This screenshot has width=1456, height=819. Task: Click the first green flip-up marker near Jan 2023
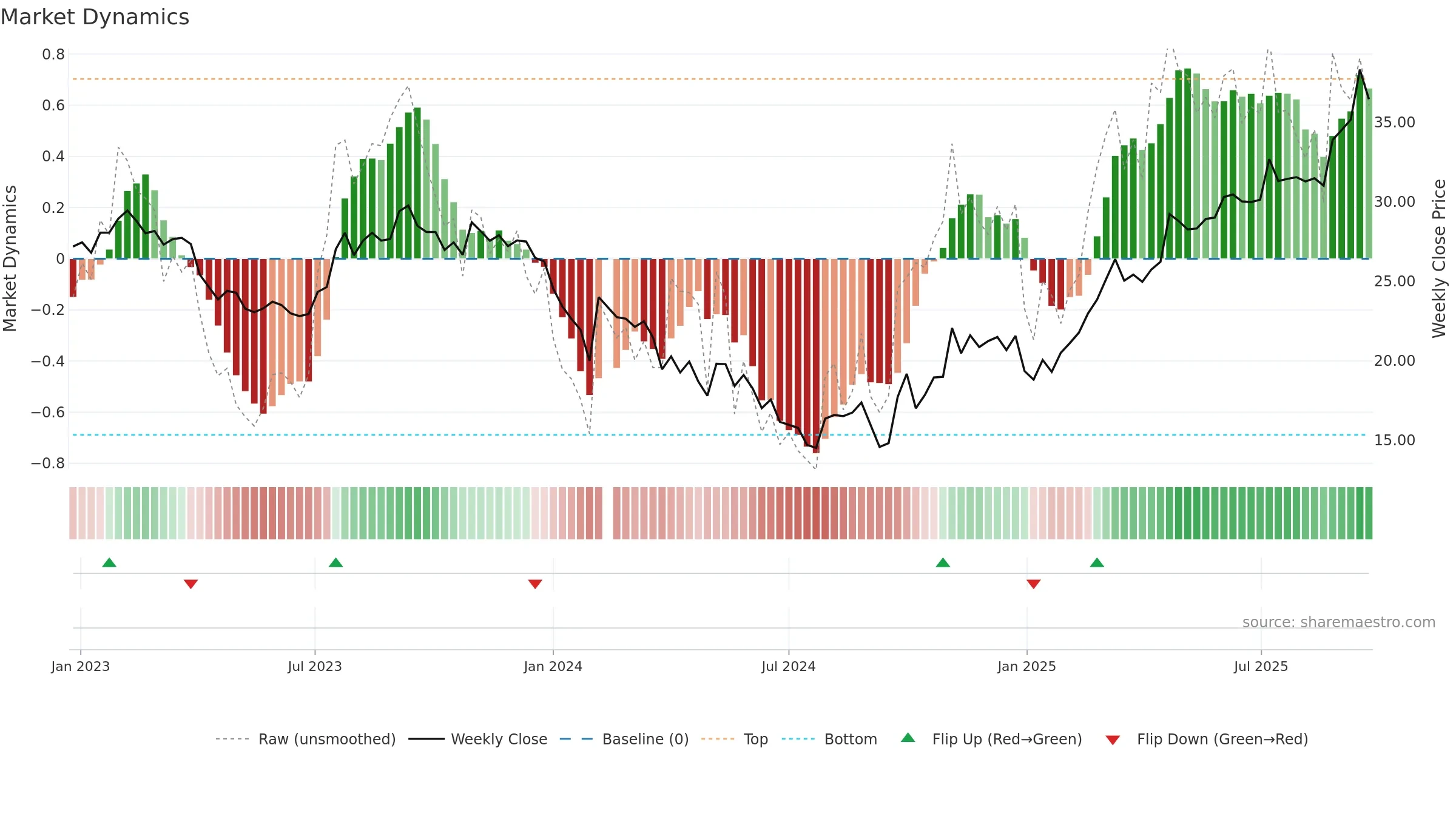tap(109, 563)
